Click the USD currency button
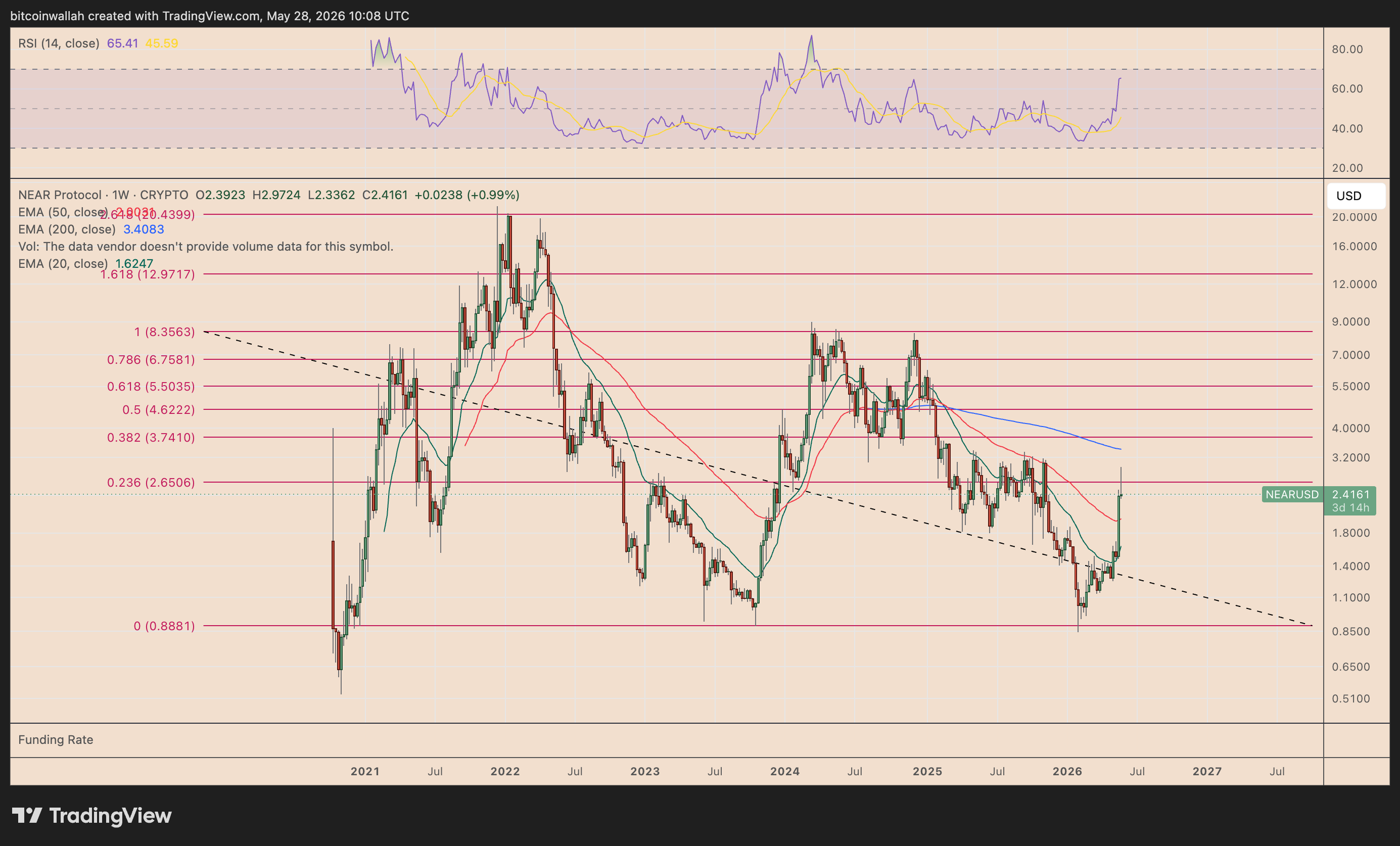 point(1356,196)
